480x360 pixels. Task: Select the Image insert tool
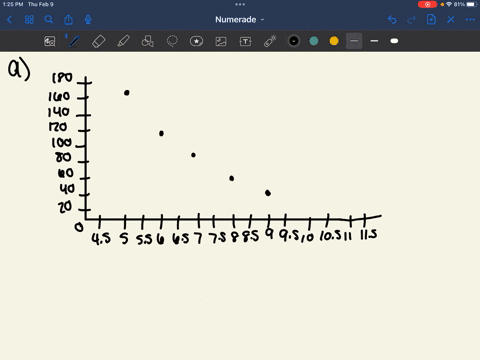[221, 41]
